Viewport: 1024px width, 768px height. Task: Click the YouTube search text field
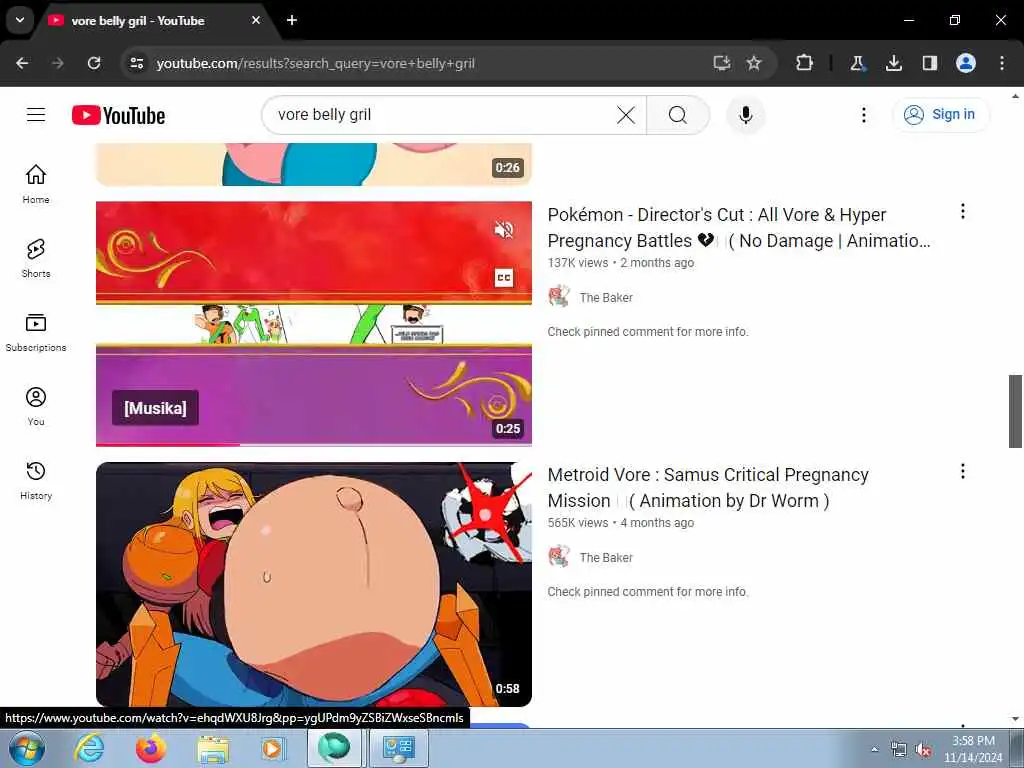(x=444, y=115)
